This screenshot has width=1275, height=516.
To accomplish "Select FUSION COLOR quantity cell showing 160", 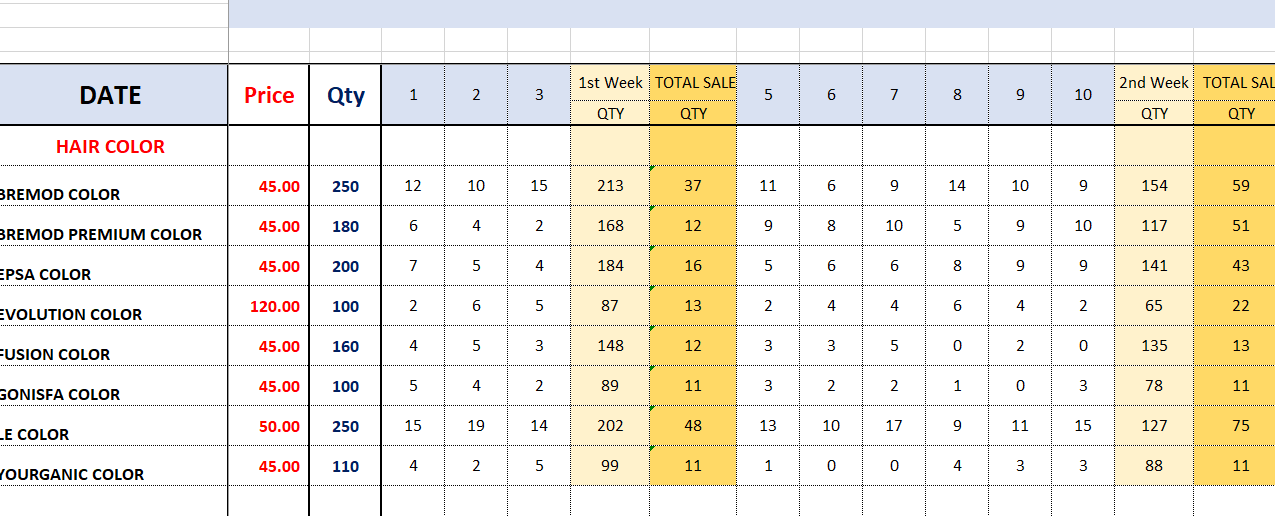I will (346, 346).
